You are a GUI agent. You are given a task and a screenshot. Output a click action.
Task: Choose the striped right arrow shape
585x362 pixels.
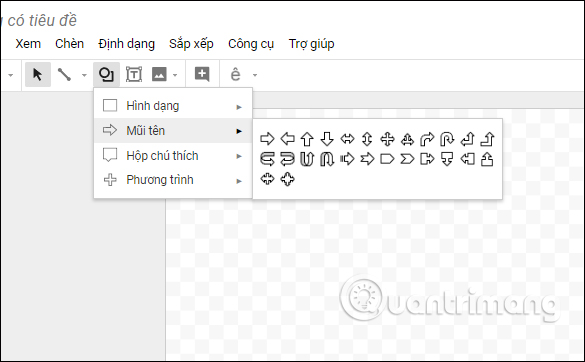[x=347, y=159]
